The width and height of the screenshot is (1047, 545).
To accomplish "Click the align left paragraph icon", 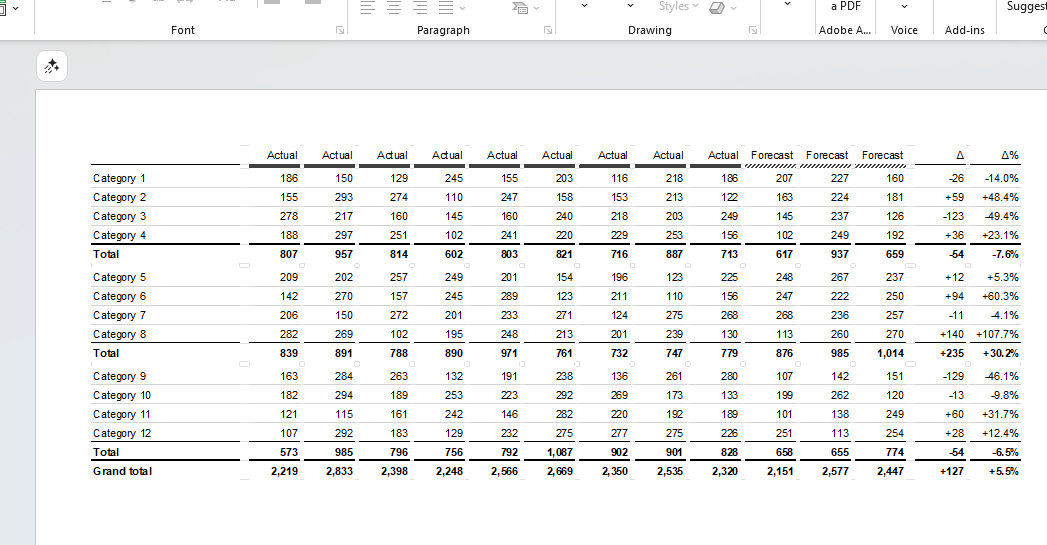I will point(368,8).
